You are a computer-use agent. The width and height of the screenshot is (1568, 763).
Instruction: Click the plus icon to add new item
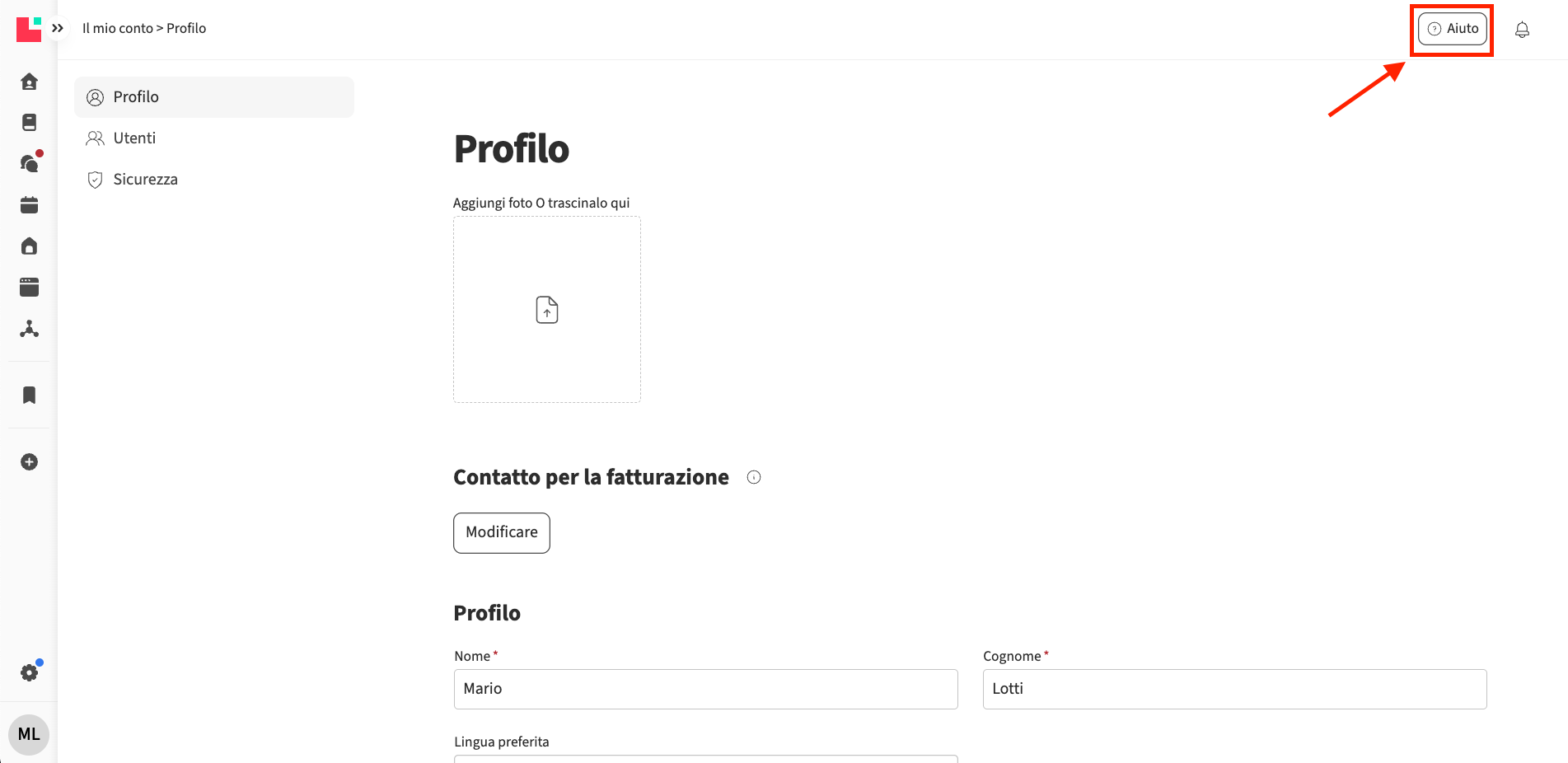point(29,461)
